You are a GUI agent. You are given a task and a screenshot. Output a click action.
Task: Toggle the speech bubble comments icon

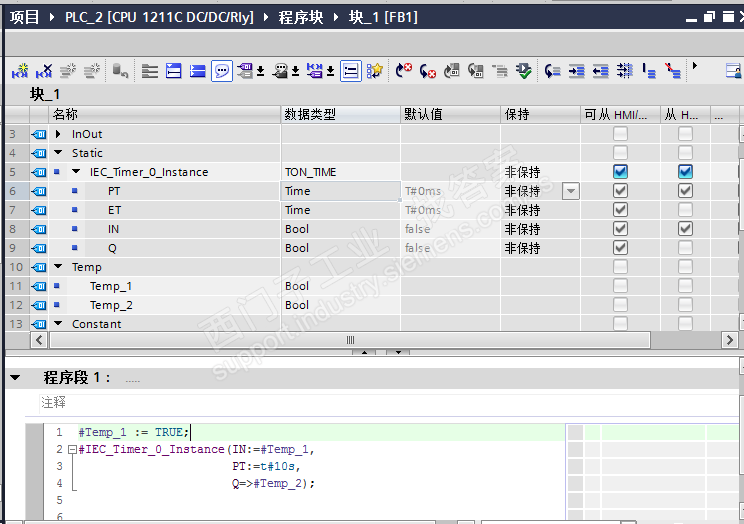222,71
